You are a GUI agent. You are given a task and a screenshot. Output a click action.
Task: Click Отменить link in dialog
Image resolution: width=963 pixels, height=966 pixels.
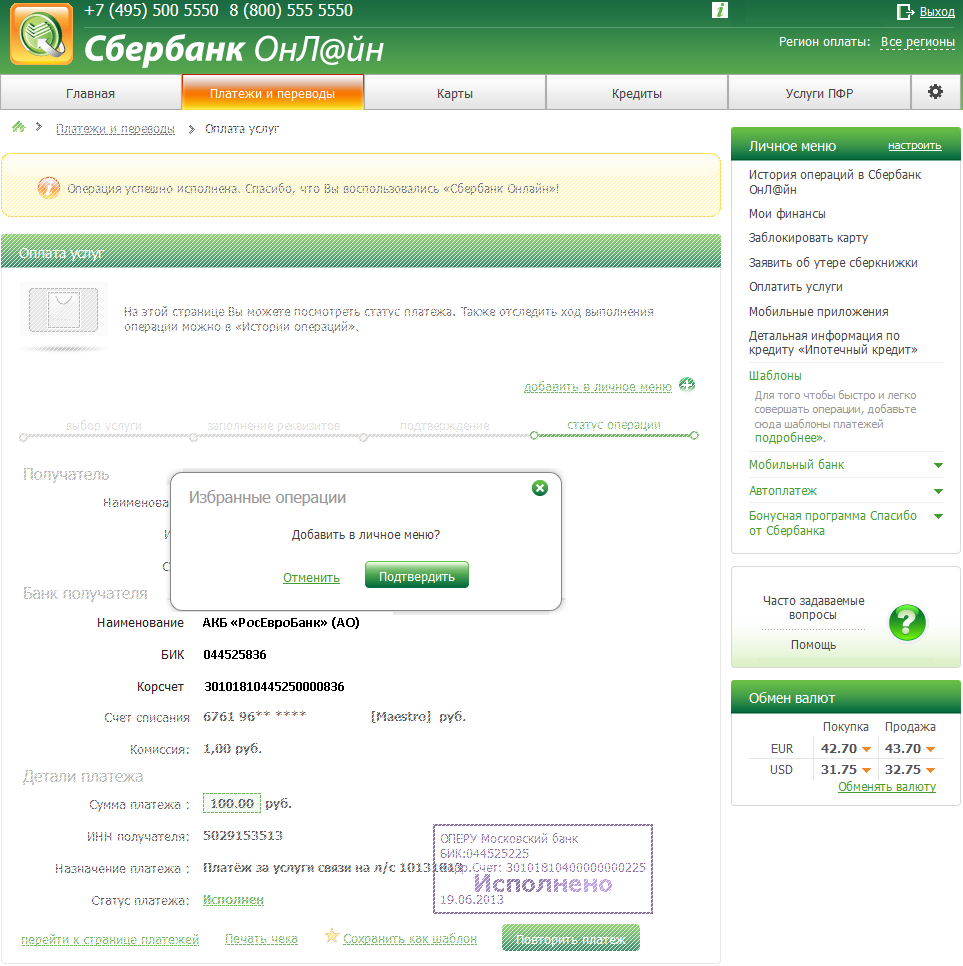coord(311,577)
